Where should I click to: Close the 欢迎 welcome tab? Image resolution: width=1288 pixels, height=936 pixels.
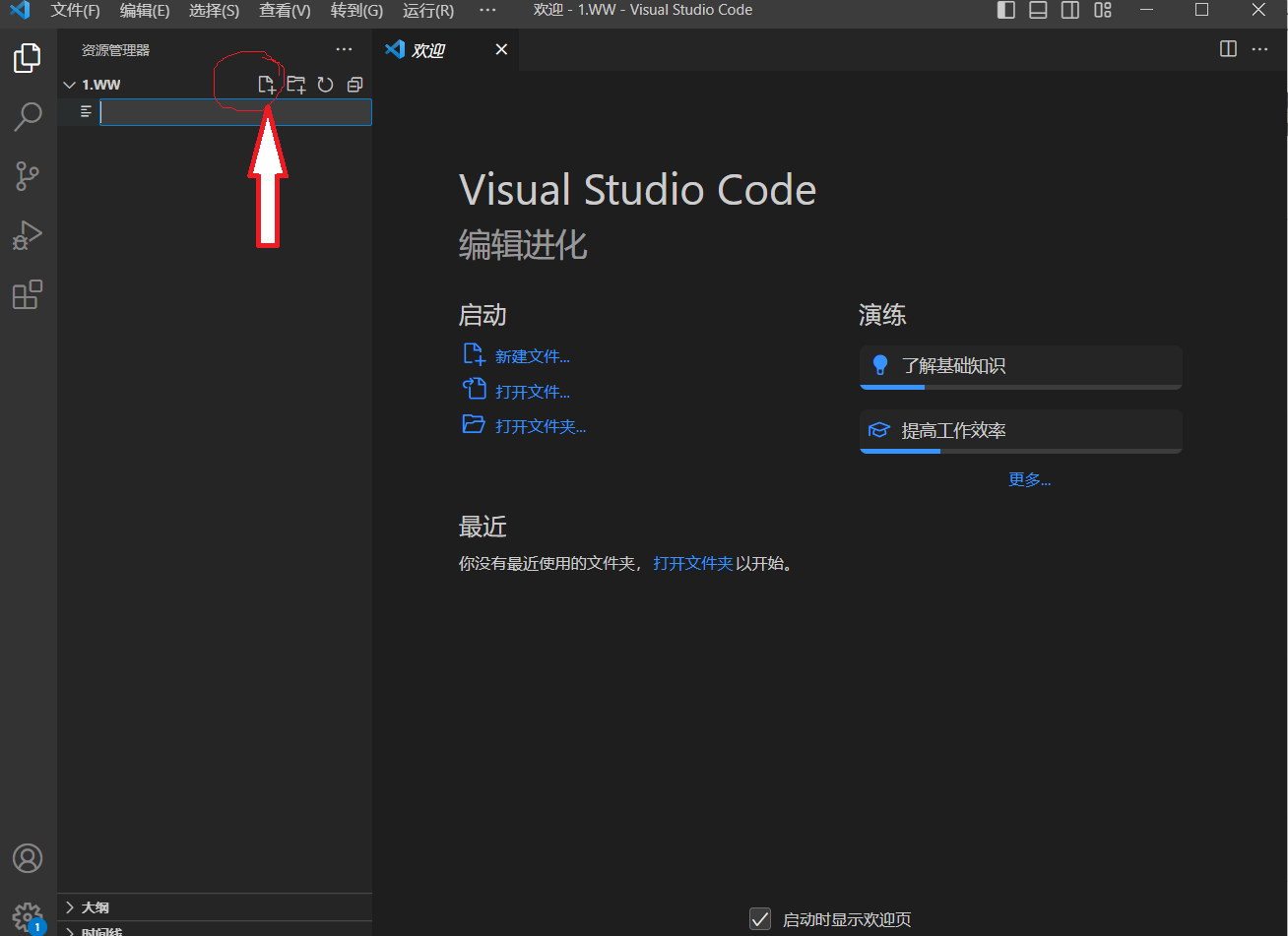(x=501, y=49)
